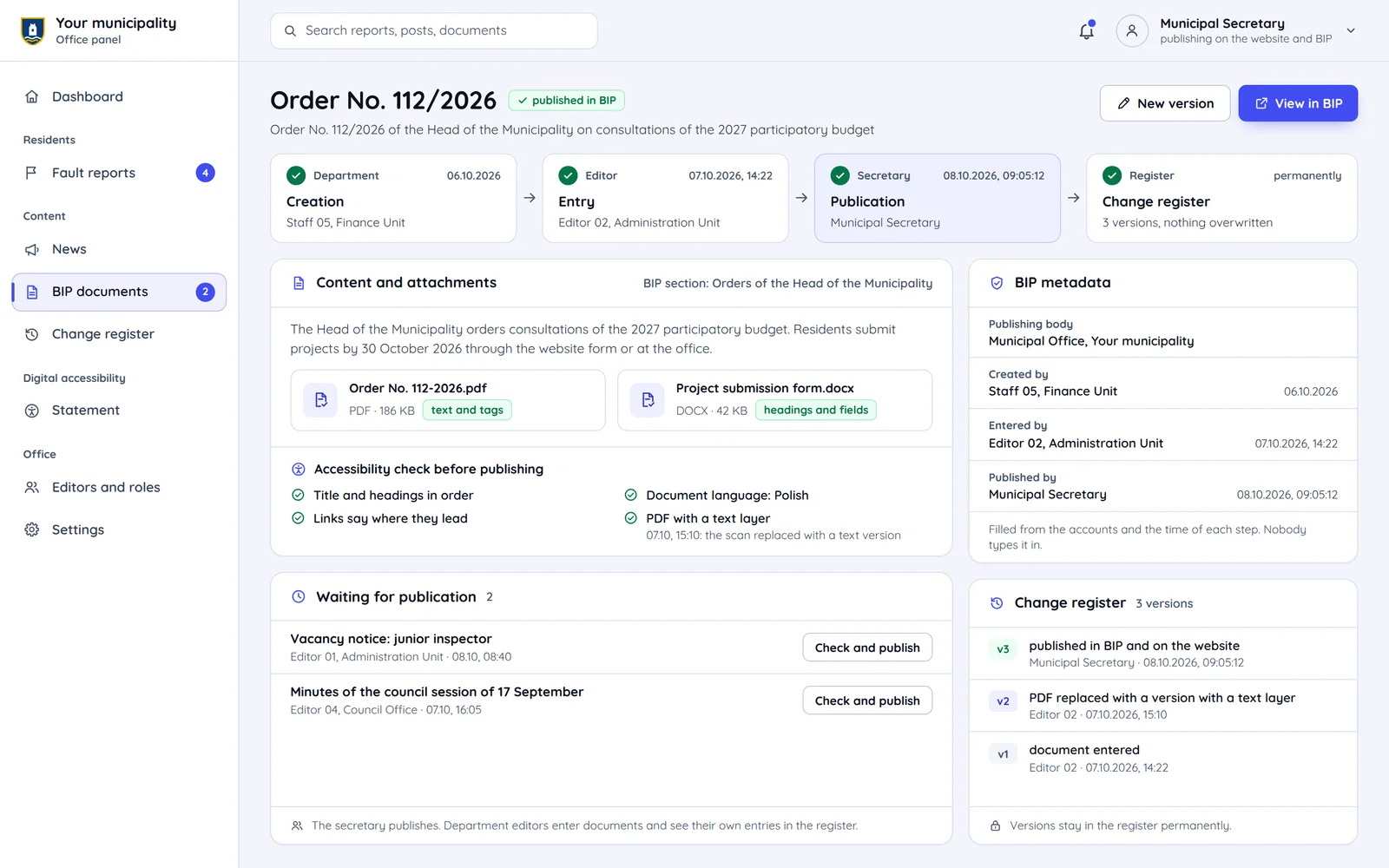Image resolution: width=1389 pixels, height=868 pixels.
Task: Click the shield icon beside BIP metadata
Action: pos(997,283)
